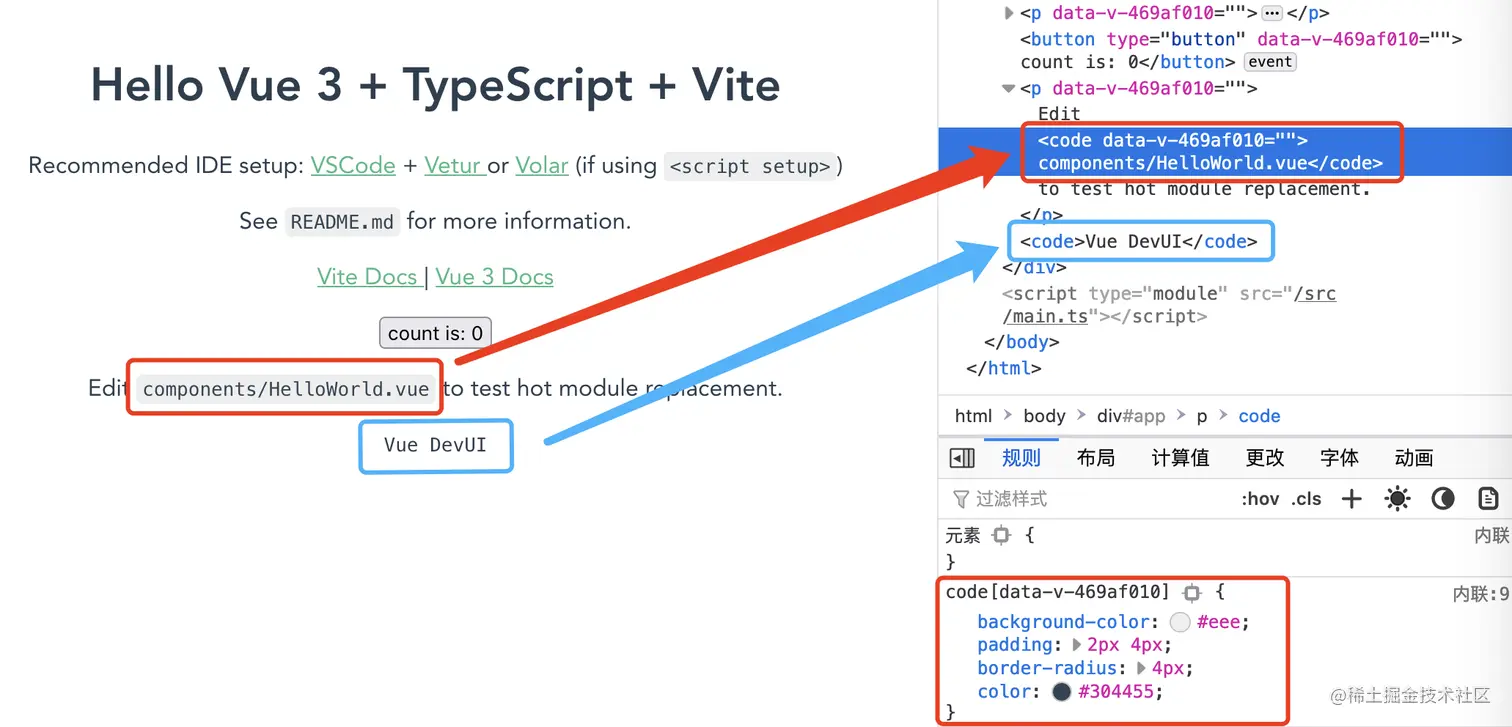Open the #eee background-color swatch
This screenshot has height=727, width=1512.
(x=1180, y=622)
